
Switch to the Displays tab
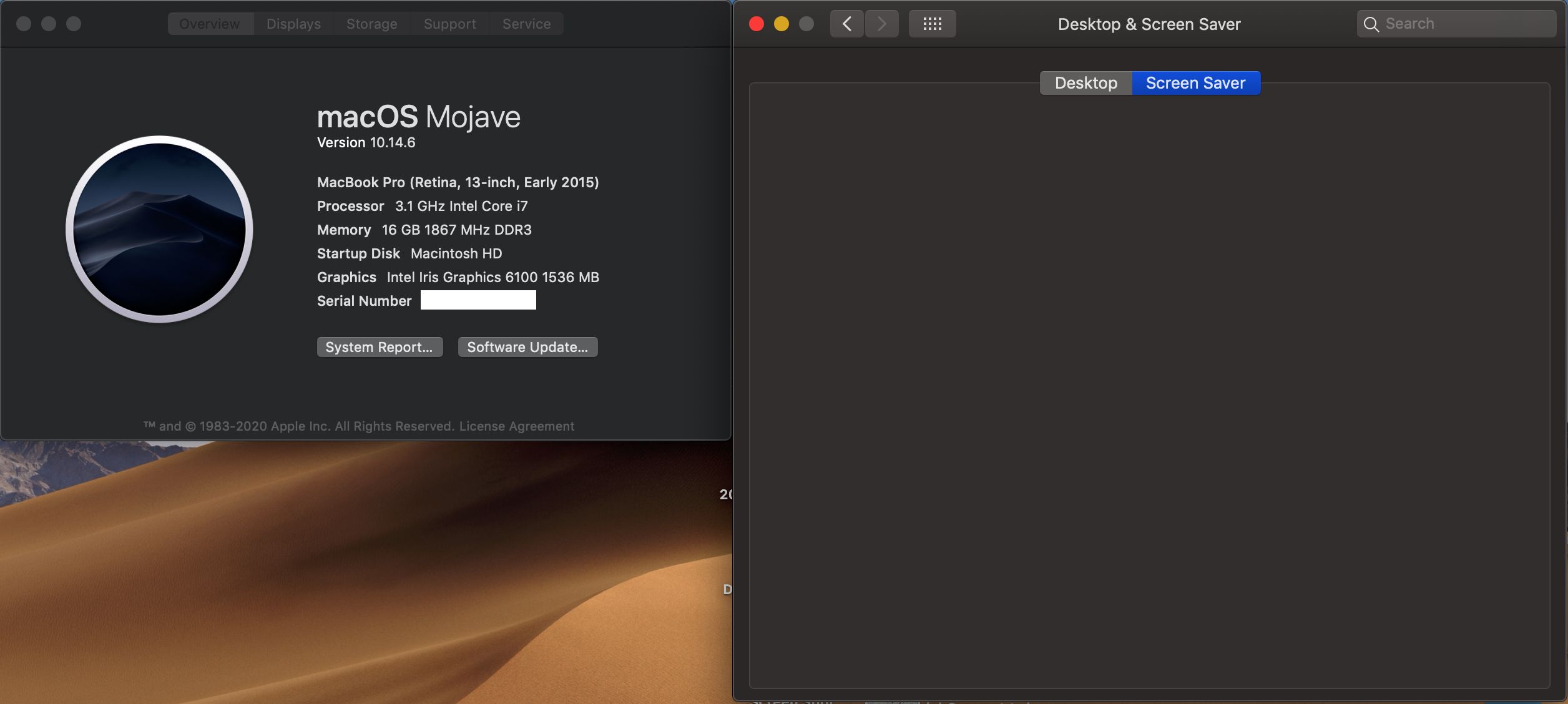[292, 23]
